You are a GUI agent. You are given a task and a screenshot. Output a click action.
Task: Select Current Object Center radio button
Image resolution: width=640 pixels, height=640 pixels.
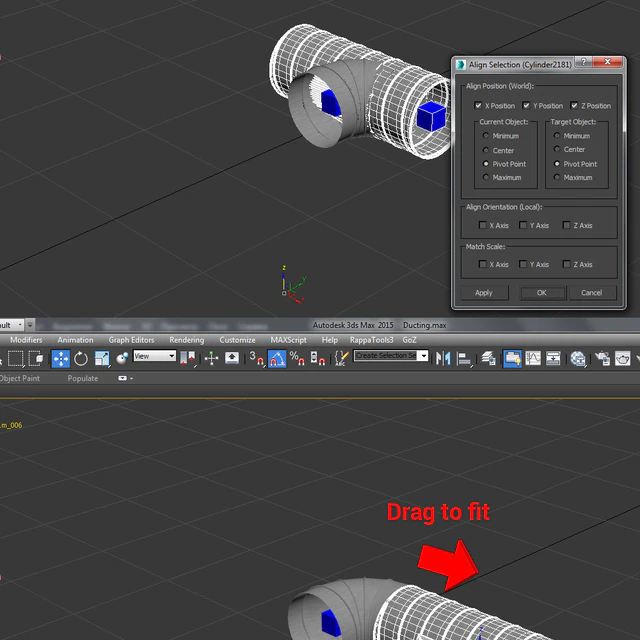point(486,150)
